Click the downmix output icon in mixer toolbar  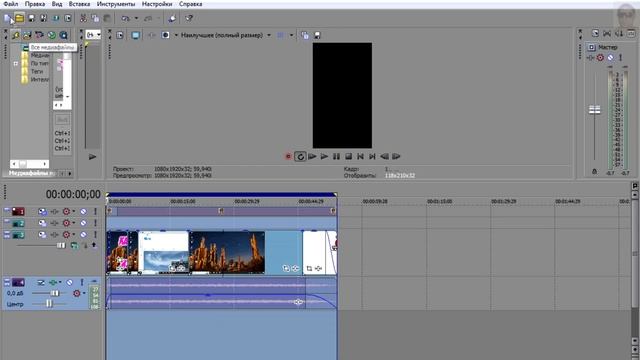[607, 33]
